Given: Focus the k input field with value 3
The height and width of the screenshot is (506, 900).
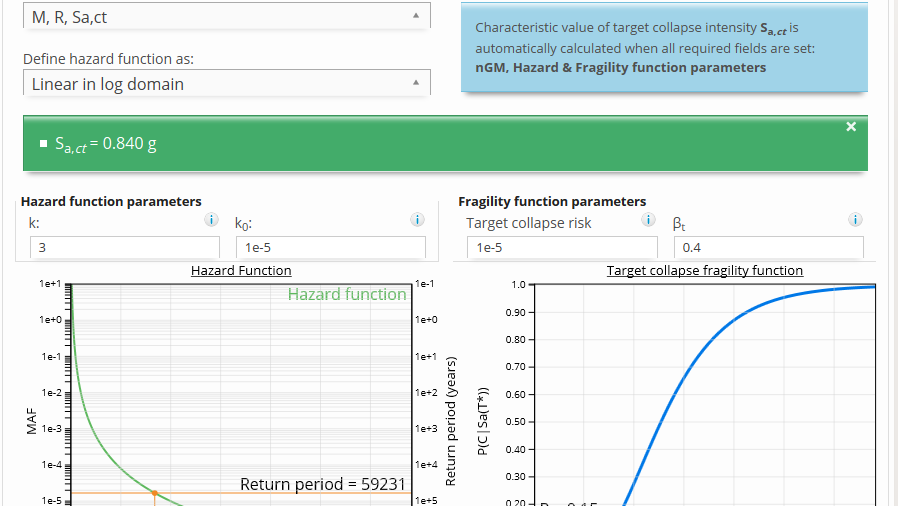Looking at the screenshot, I should click(124, 247).
